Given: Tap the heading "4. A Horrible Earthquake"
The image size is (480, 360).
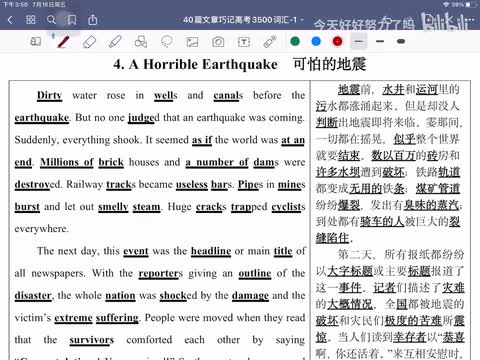Looking at the screenshot, I should (x=195, y=64).
